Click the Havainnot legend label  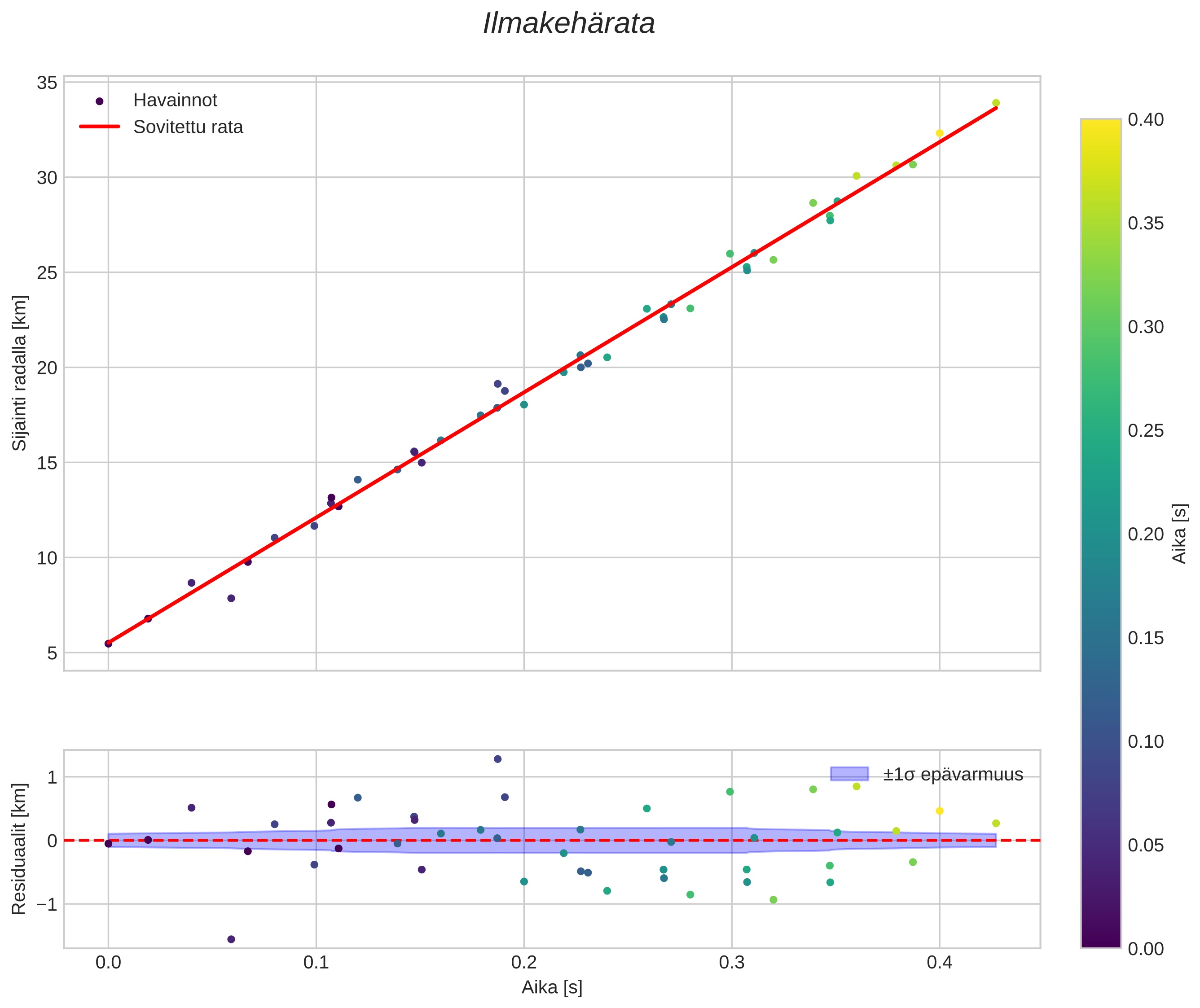[x=175, y=101]
